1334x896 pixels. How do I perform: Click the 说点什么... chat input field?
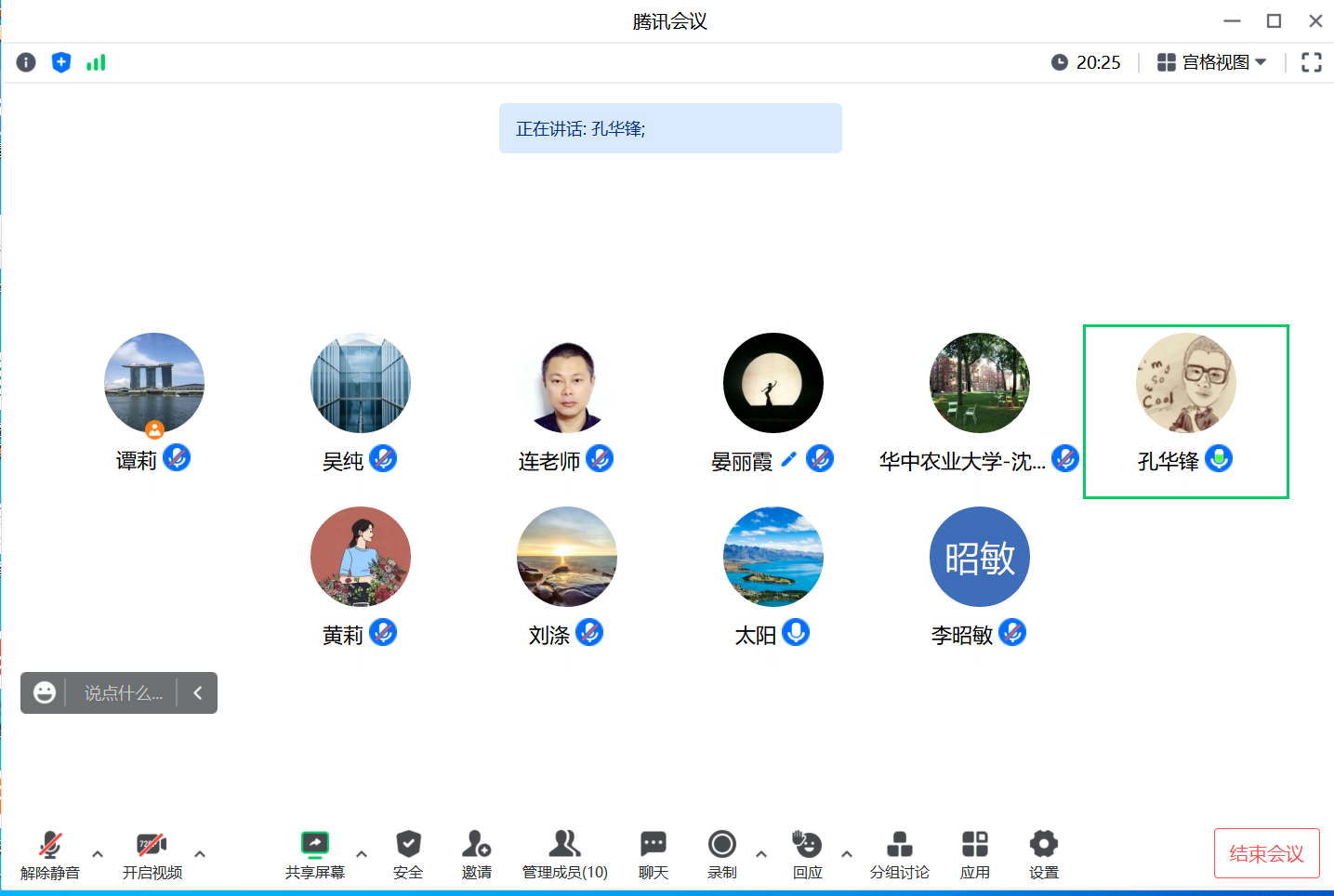[x=123, y=693]
